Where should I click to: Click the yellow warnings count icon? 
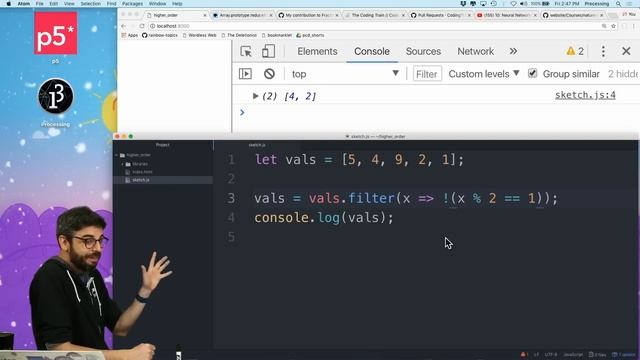coord(575,51)
